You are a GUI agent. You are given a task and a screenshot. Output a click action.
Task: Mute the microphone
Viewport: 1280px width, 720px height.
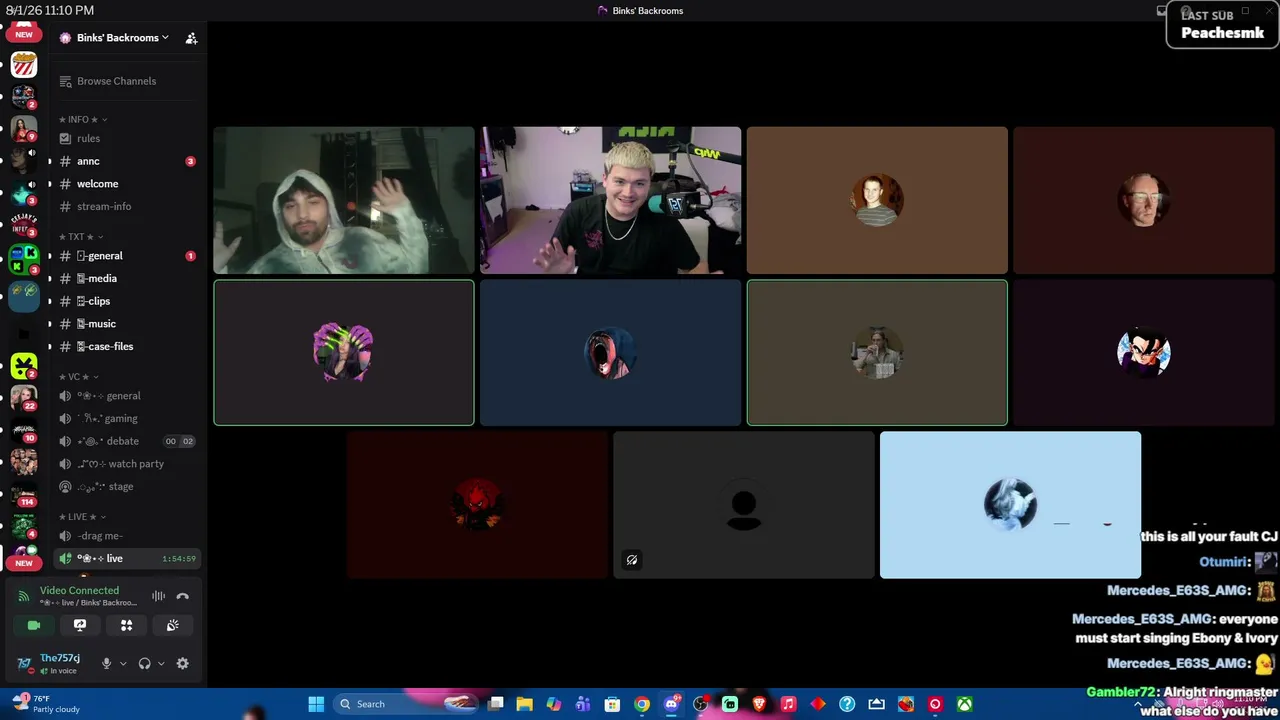click(x=106, y=663)
